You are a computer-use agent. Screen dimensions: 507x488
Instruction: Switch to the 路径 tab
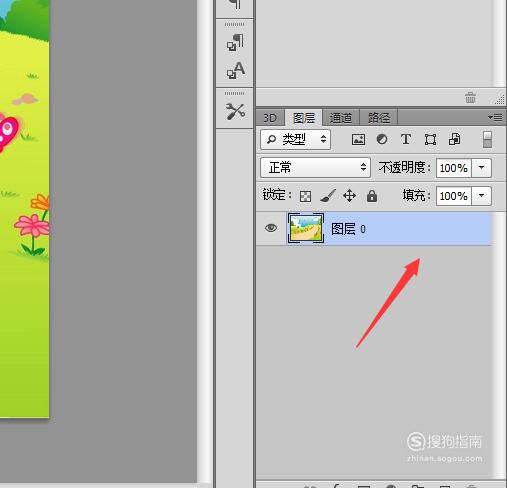(x=379, y=118)
